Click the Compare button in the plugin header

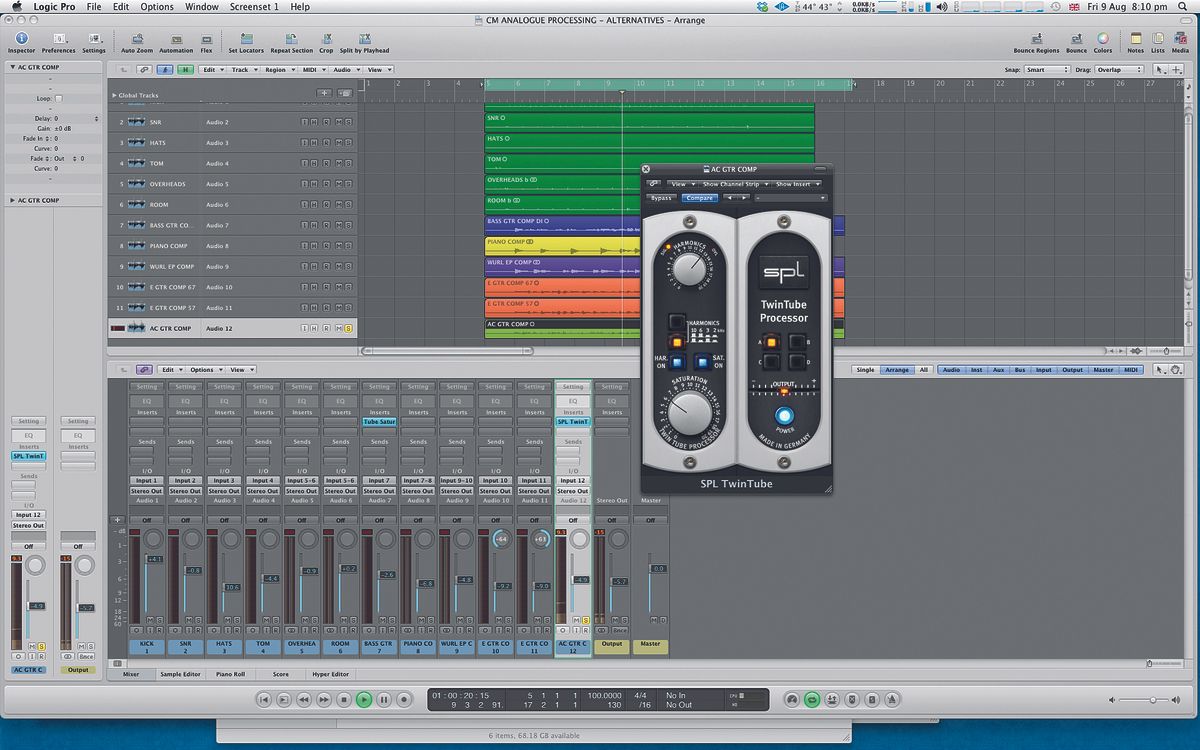pos(698,198)
